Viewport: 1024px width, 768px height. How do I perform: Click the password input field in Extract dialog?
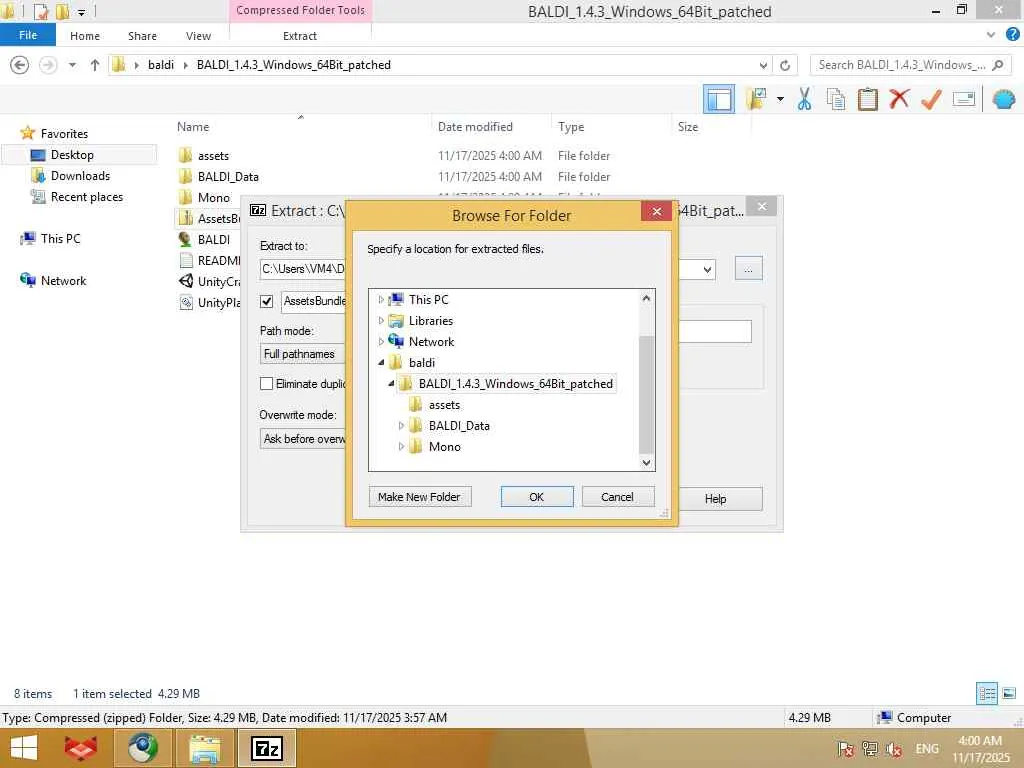(x=715, y=332)
